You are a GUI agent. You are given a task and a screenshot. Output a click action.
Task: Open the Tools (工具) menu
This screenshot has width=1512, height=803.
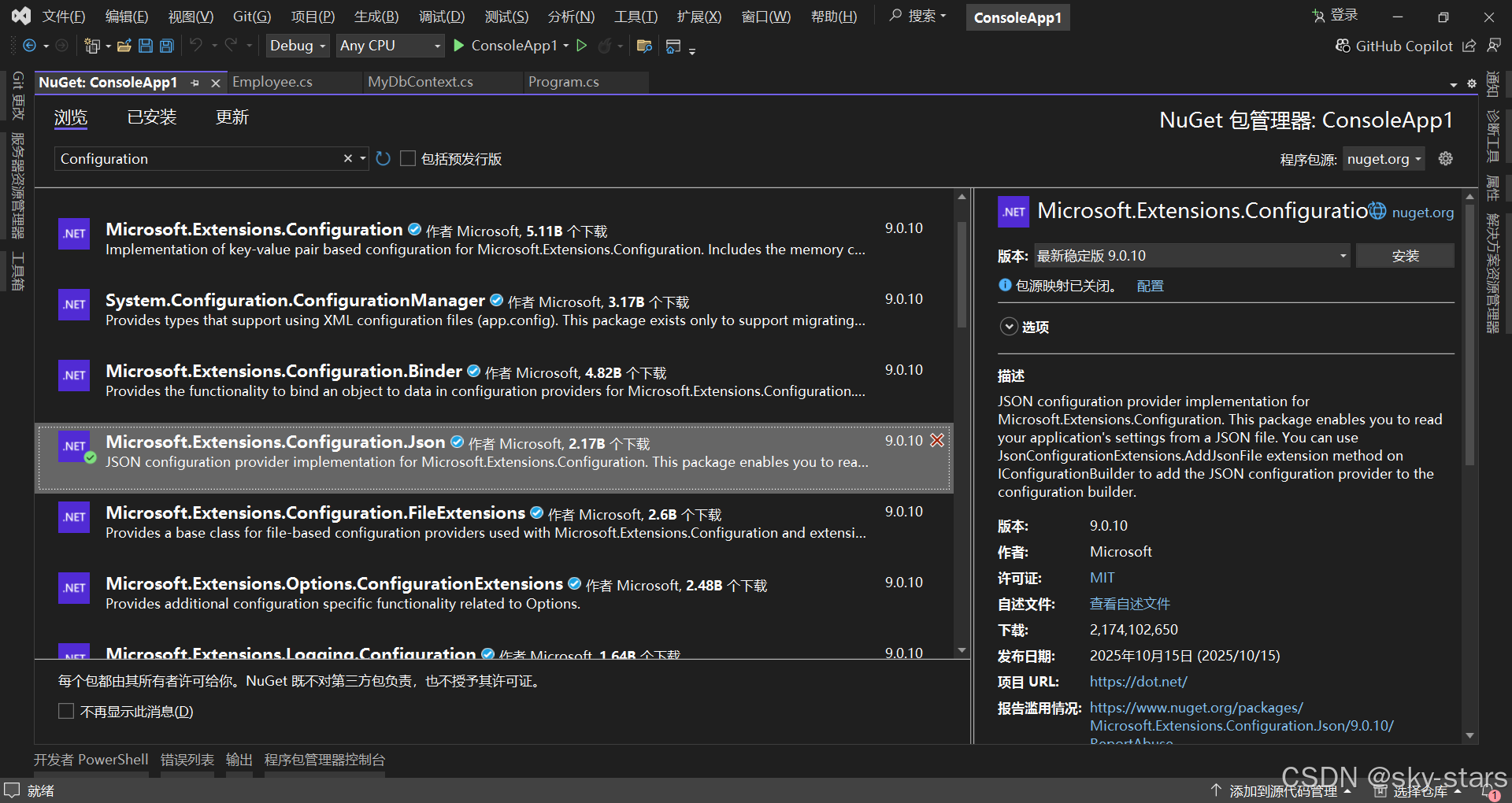636,17
